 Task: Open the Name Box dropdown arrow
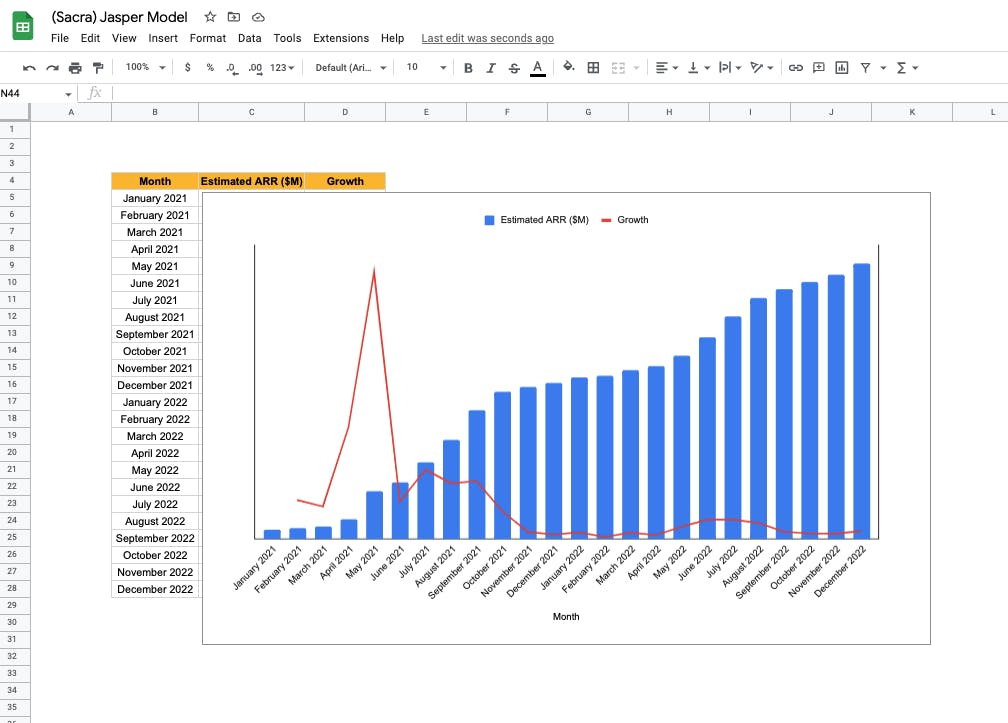68,94
